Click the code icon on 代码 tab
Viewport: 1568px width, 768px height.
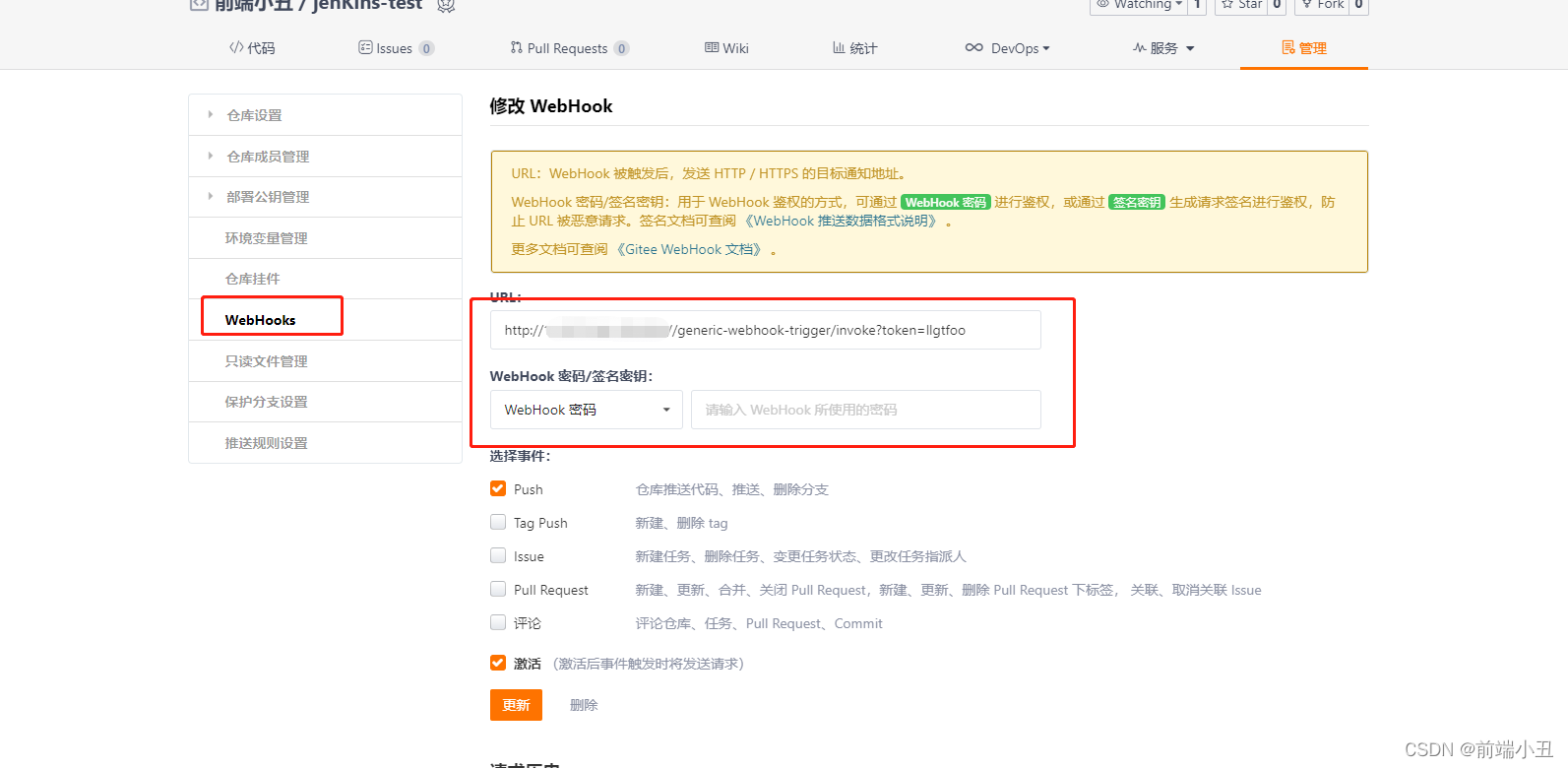236,47
